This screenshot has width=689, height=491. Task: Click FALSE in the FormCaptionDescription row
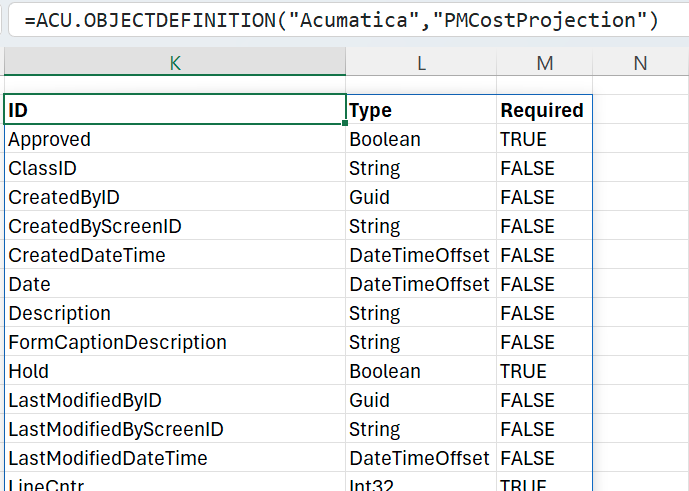544,342
